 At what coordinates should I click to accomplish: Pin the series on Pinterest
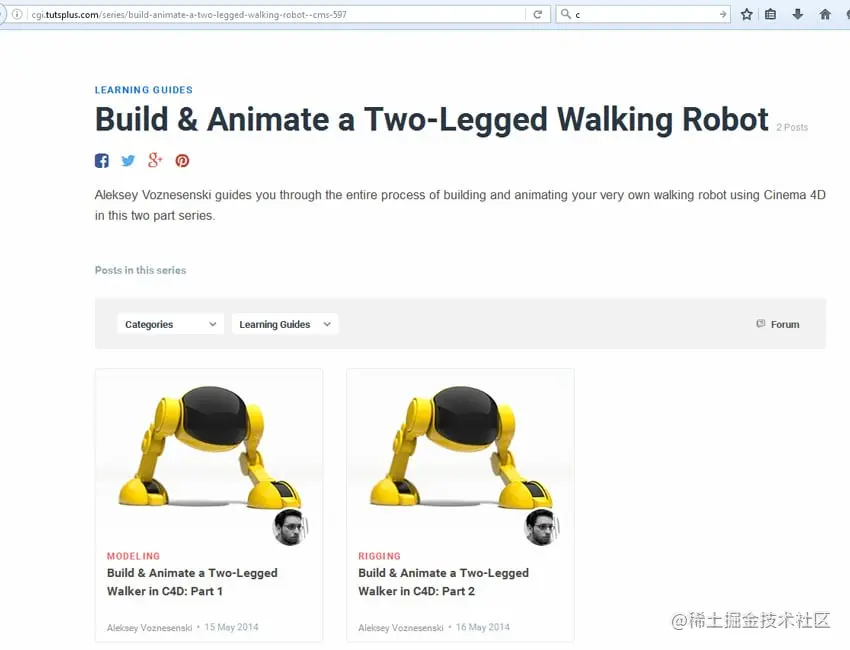click(182, 160)
